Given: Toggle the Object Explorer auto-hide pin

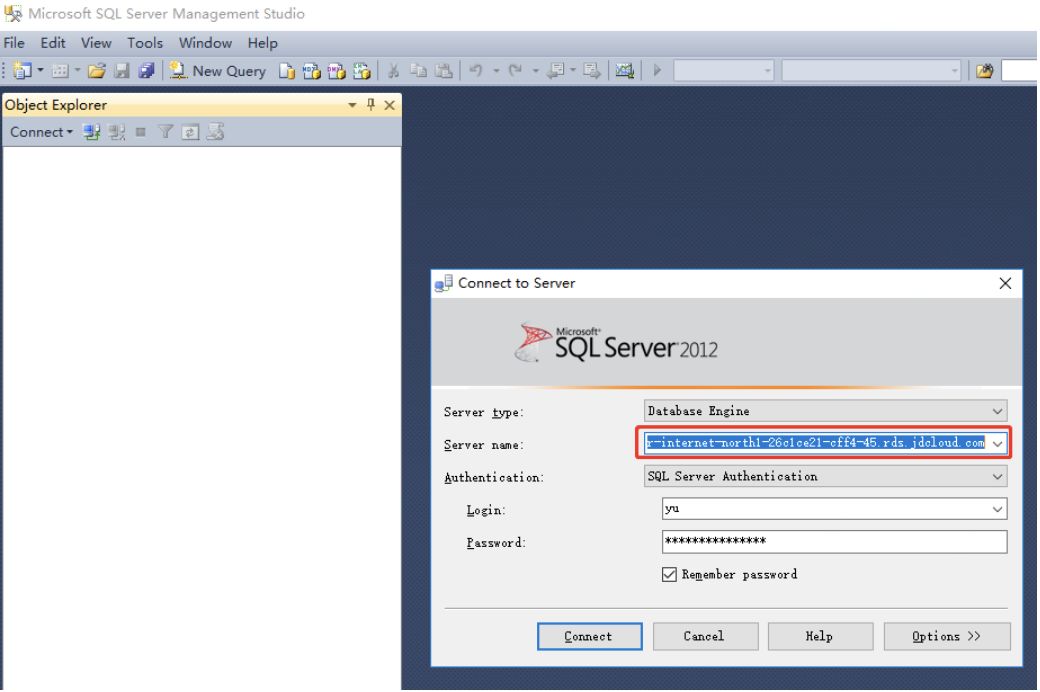Looking at the screenshot, I should coord(371,104).
